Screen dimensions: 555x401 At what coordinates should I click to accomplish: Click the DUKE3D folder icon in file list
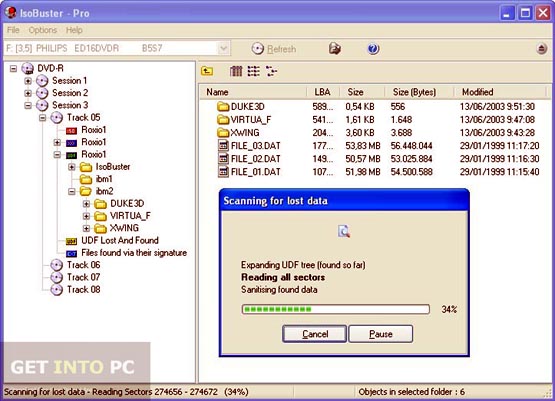coord(223,107)
